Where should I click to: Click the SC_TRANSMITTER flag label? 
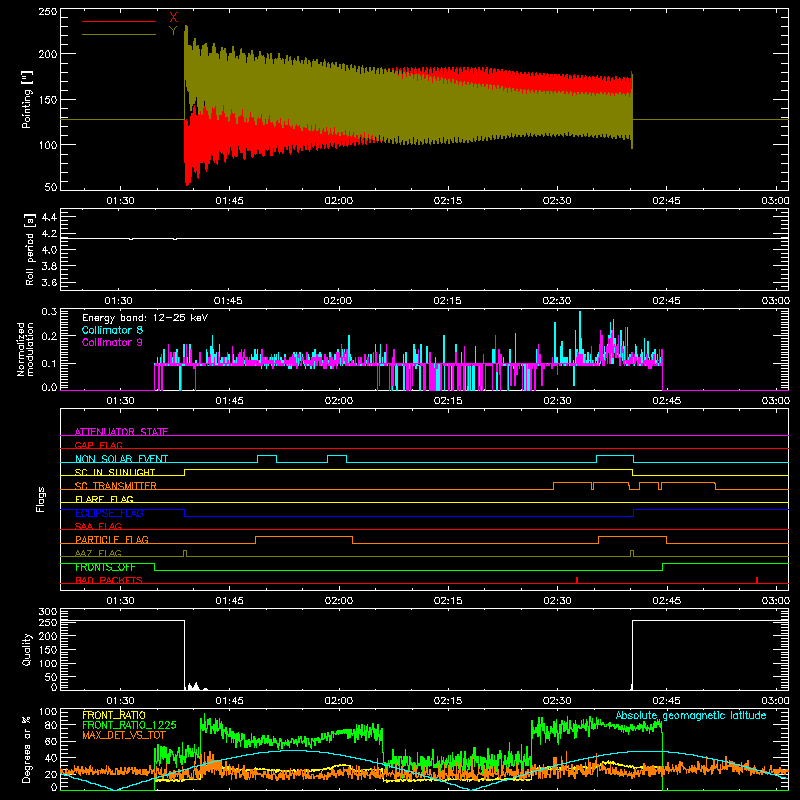pos(116,486)
